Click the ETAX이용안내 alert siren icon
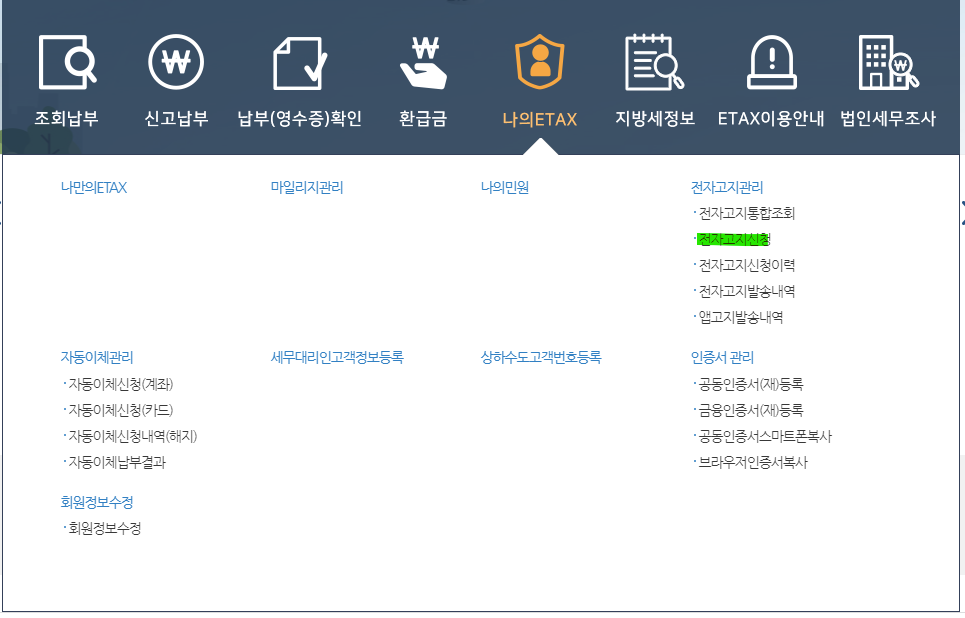The image size is (965, 618). [772, 62]
